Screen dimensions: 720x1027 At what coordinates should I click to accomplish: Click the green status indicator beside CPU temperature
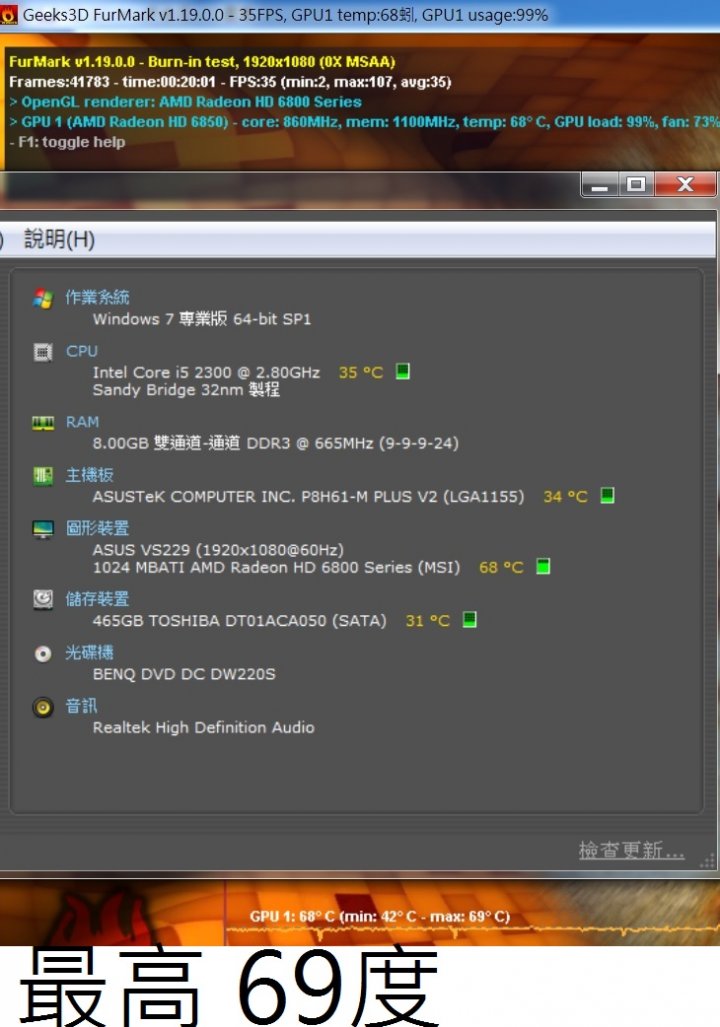[403, 371]
